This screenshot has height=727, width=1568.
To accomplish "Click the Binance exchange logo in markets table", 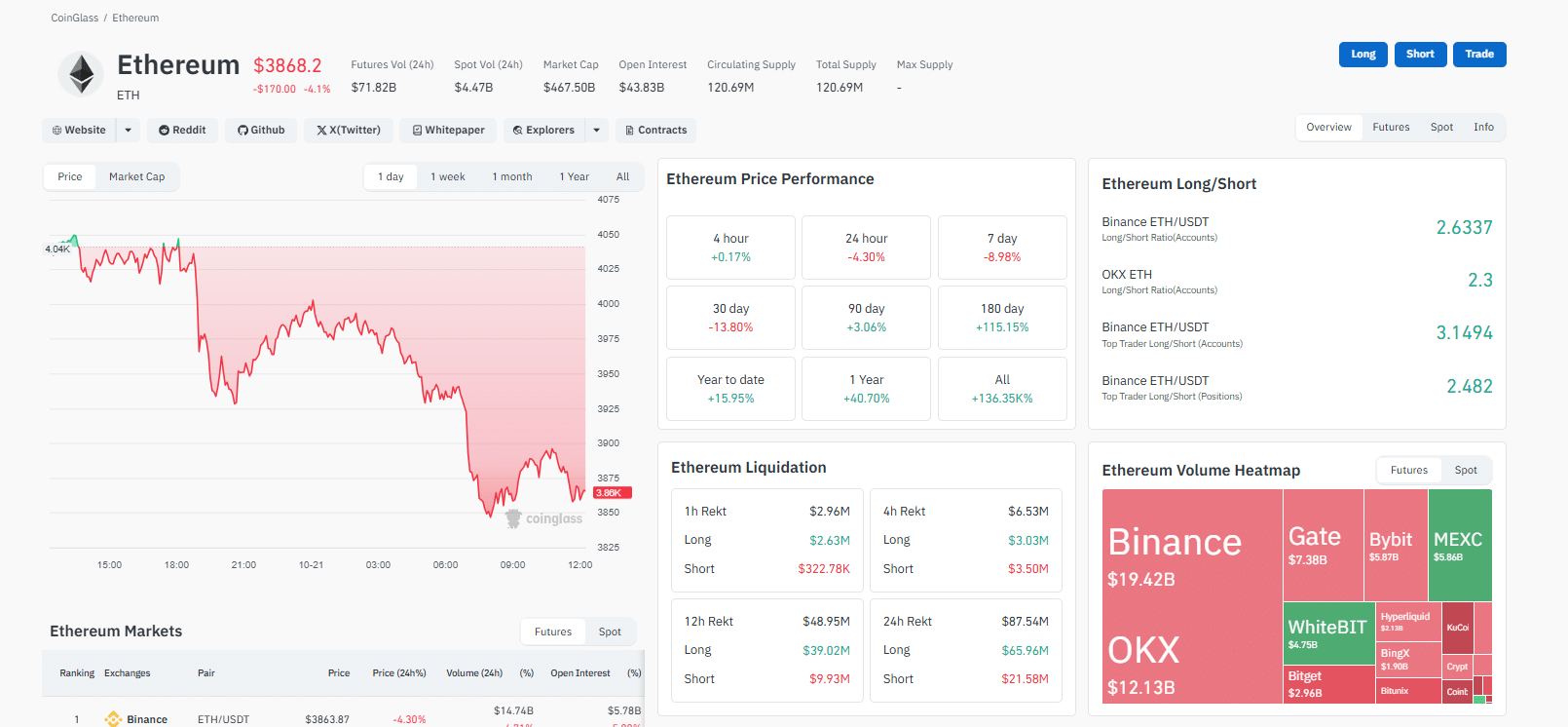I will pos(113,719).
